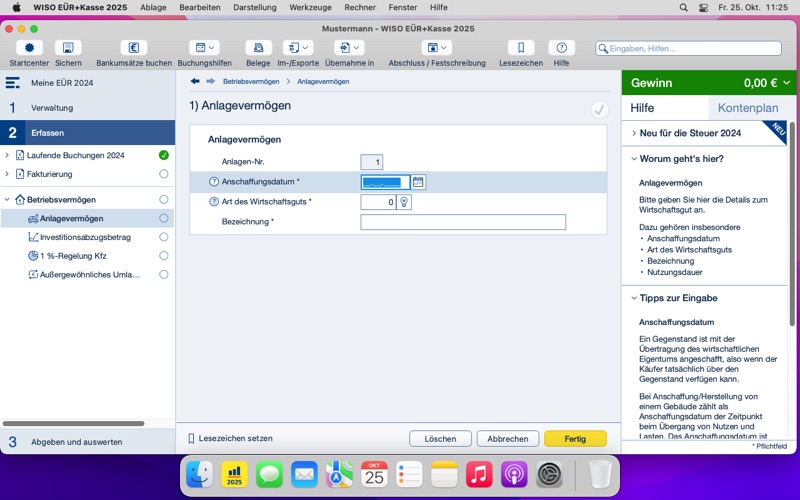Collapse the Worum geht's hier? section
Screen dimensions: 800x500
(x=634, y=159)
